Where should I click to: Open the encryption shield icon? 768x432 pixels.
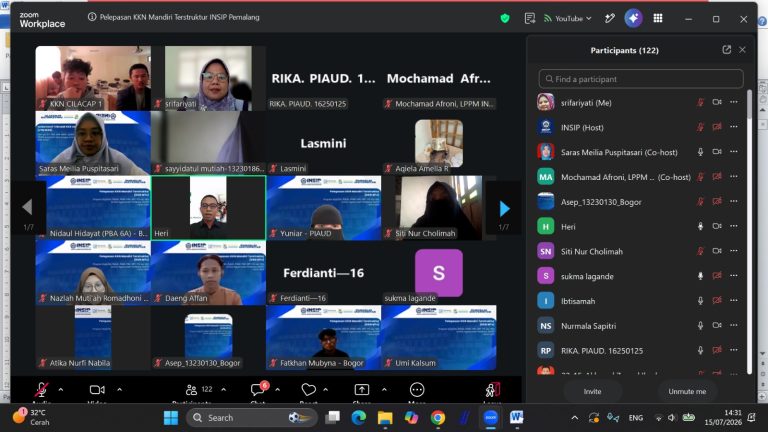(x=505, y=19)
